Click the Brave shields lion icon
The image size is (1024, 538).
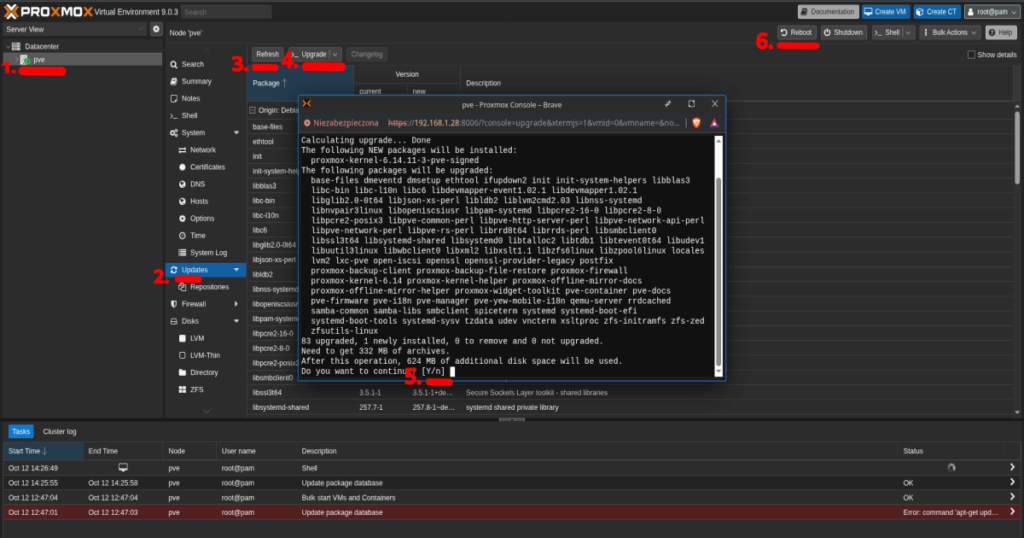click(697, 123)
